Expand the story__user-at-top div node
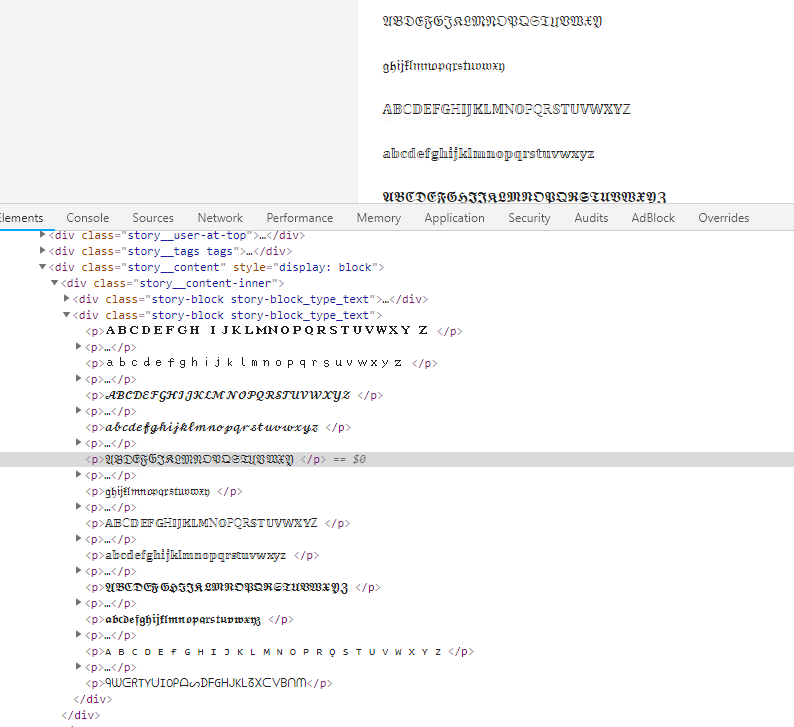Viewport: 794px width, 727px height. (x=43, y=235)
